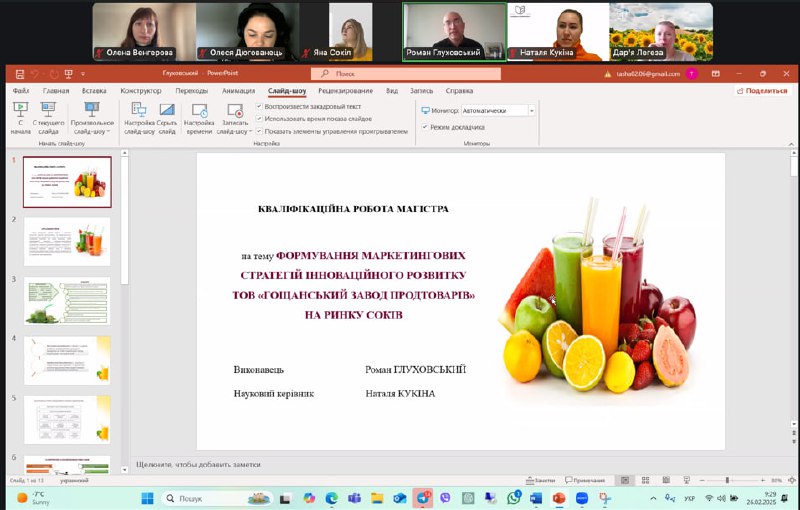Image resolution: width=800 pixels, height=510 pixels.
Task: Switch to slide sorter view in status bar
Action: click(646, 480)
